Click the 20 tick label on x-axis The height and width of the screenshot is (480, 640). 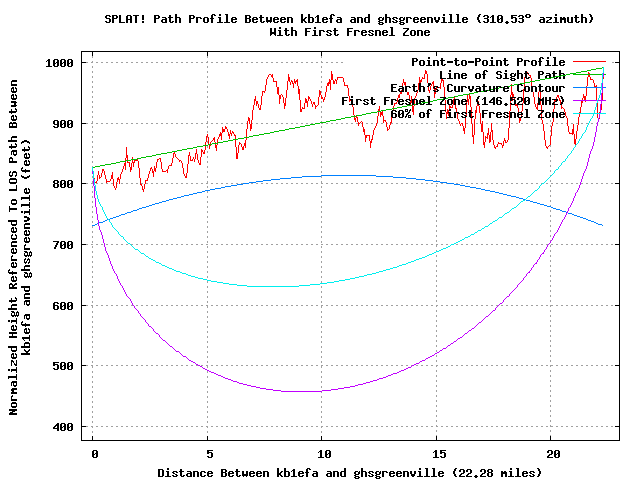pyautogui.click(x=551, y=452)
